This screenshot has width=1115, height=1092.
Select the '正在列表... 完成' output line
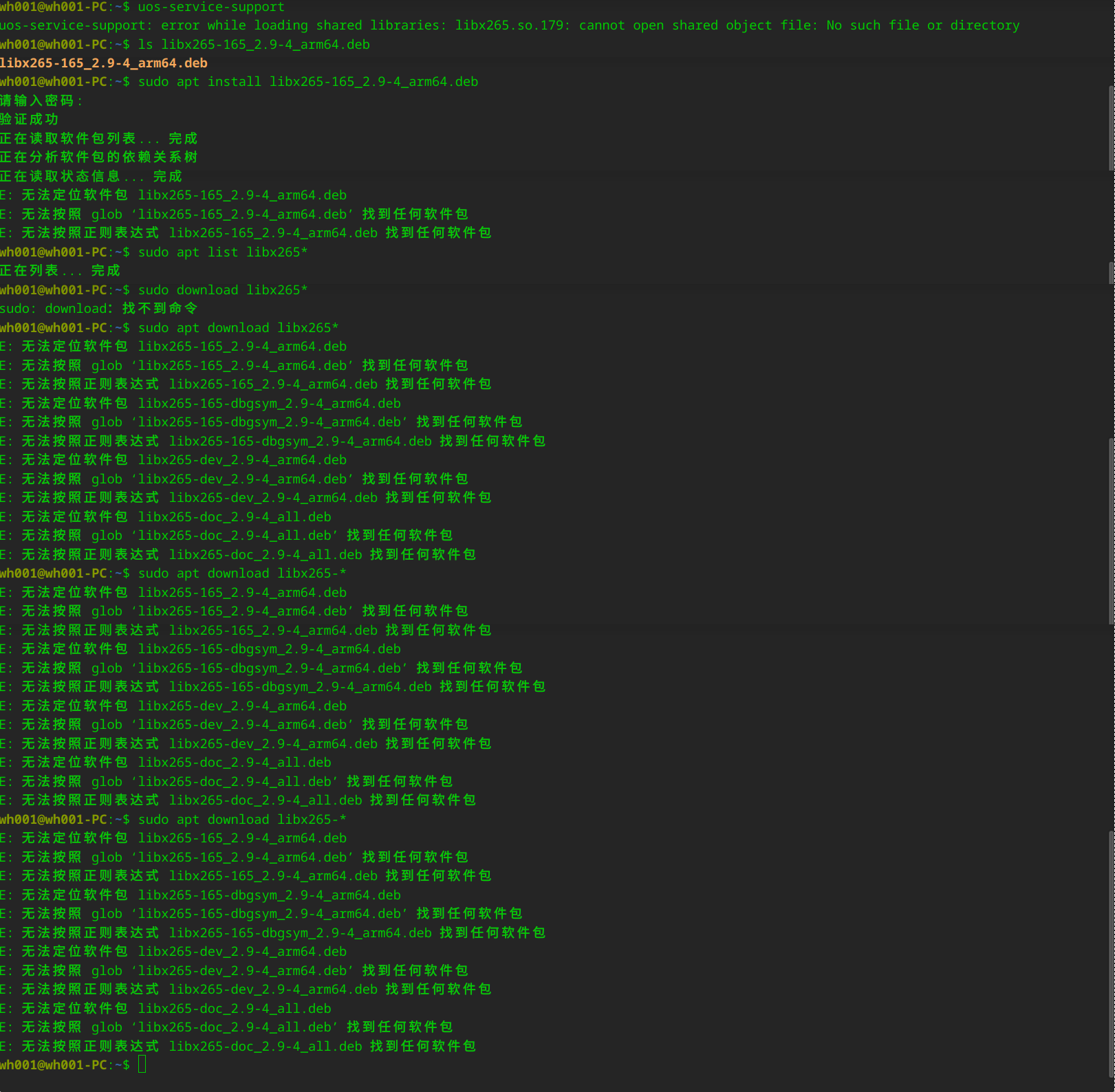[60, 270]
